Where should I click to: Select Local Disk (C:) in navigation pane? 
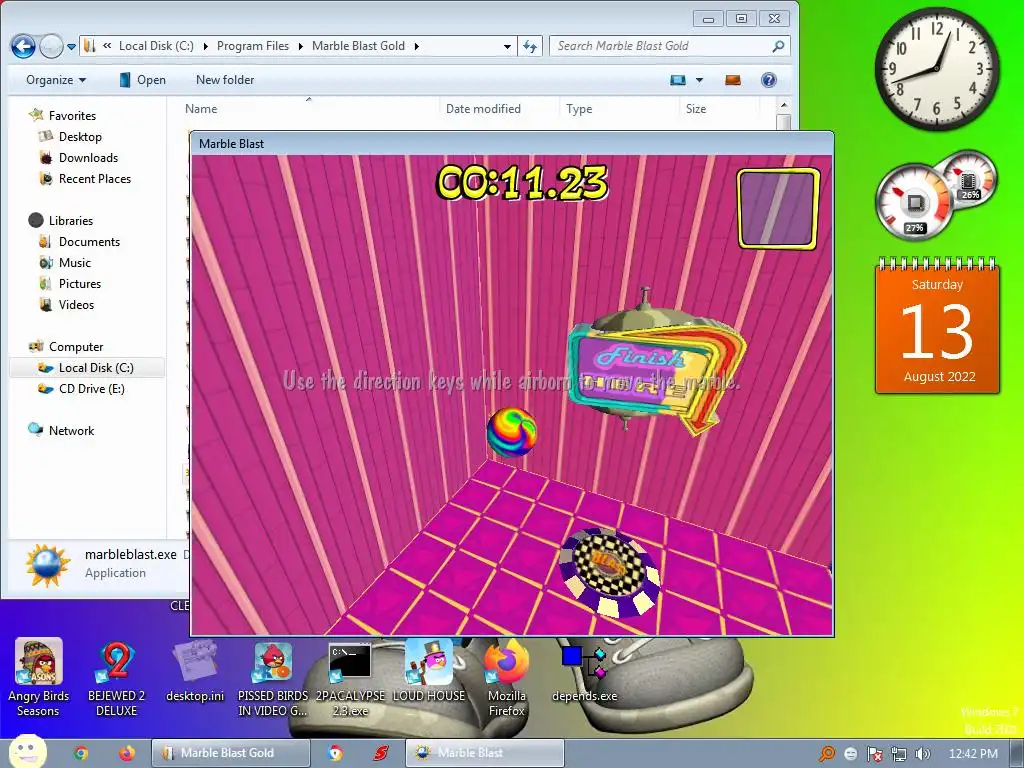tap(88, 367)
